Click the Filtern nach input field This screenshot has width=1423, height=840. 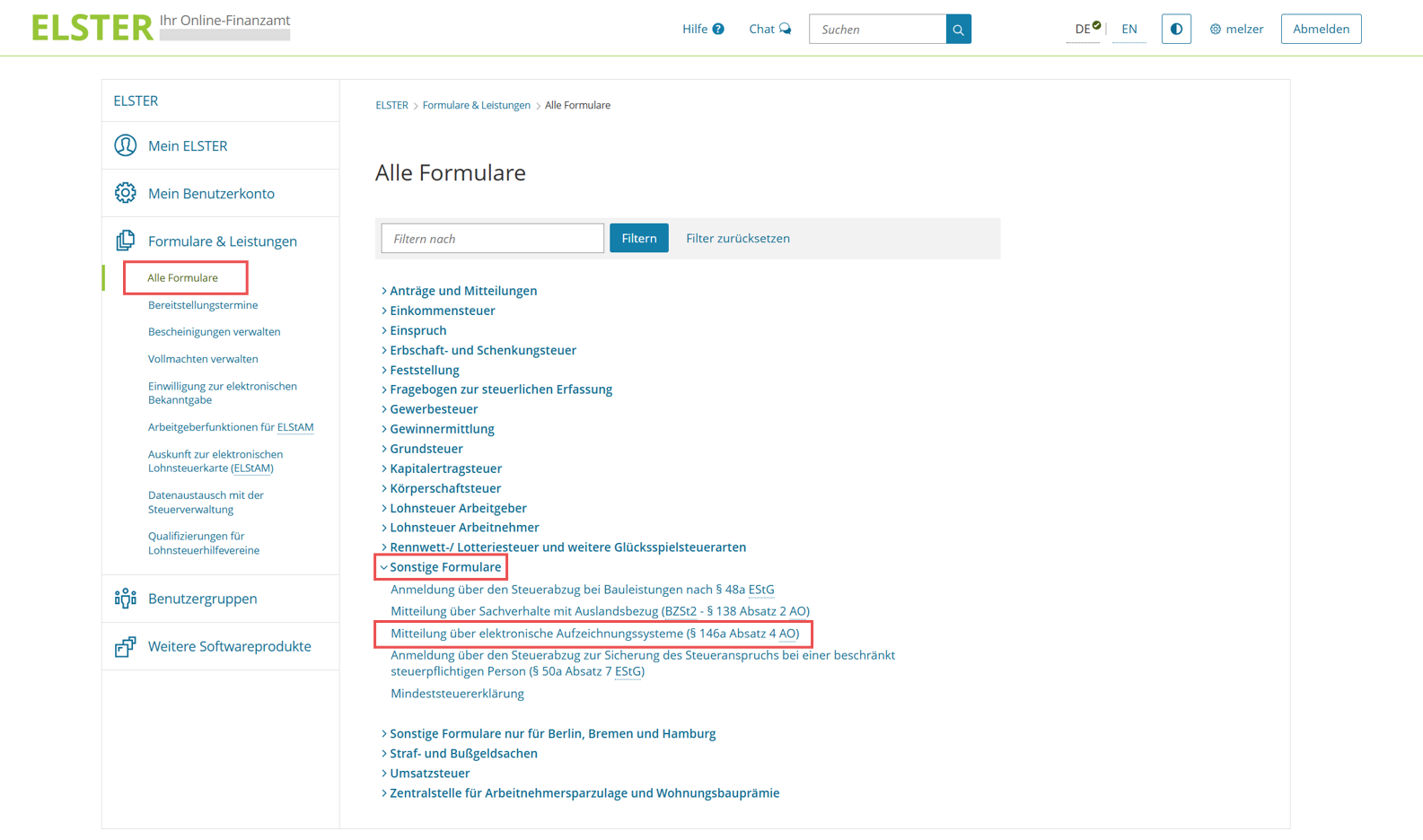[492, 239]
